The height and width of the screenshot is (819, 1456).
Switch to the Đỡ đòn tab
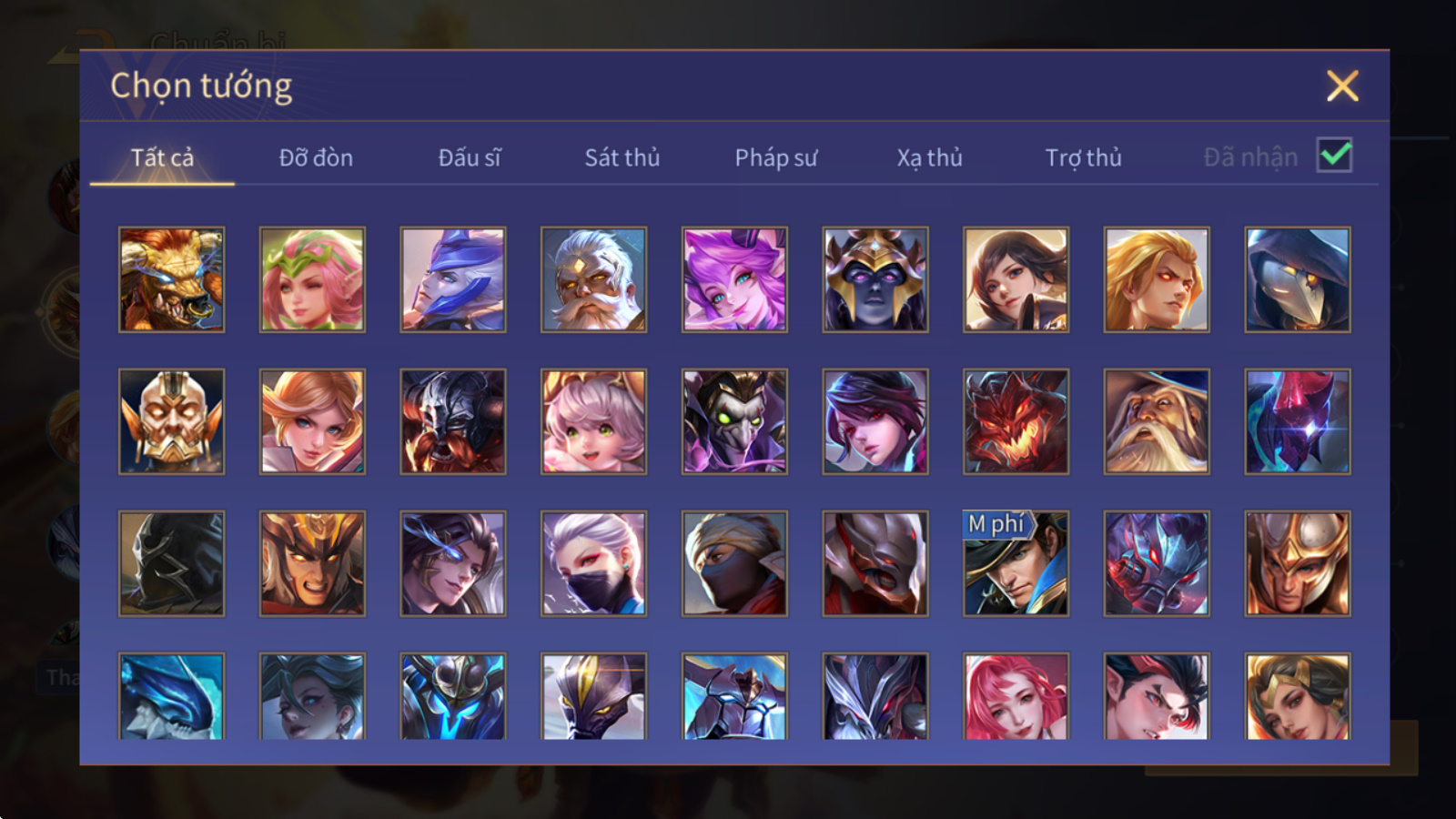[x=316, y=157]
